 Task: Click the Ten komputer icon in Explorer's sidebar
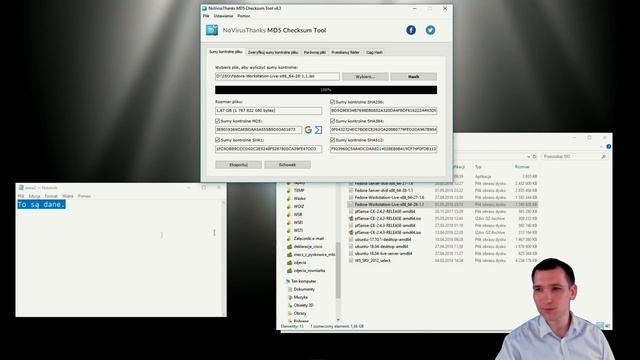287,281
